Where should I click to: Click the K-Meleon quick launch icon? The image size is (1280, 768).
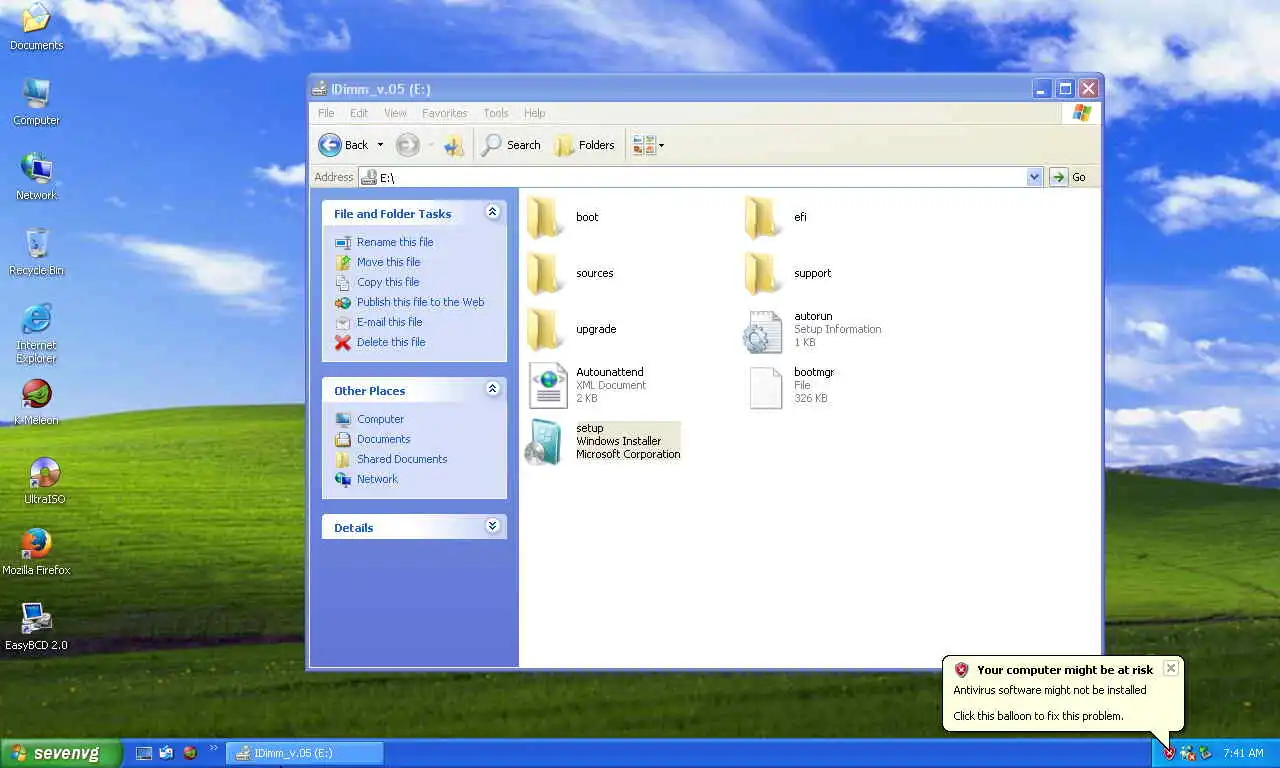coord(190,753)
